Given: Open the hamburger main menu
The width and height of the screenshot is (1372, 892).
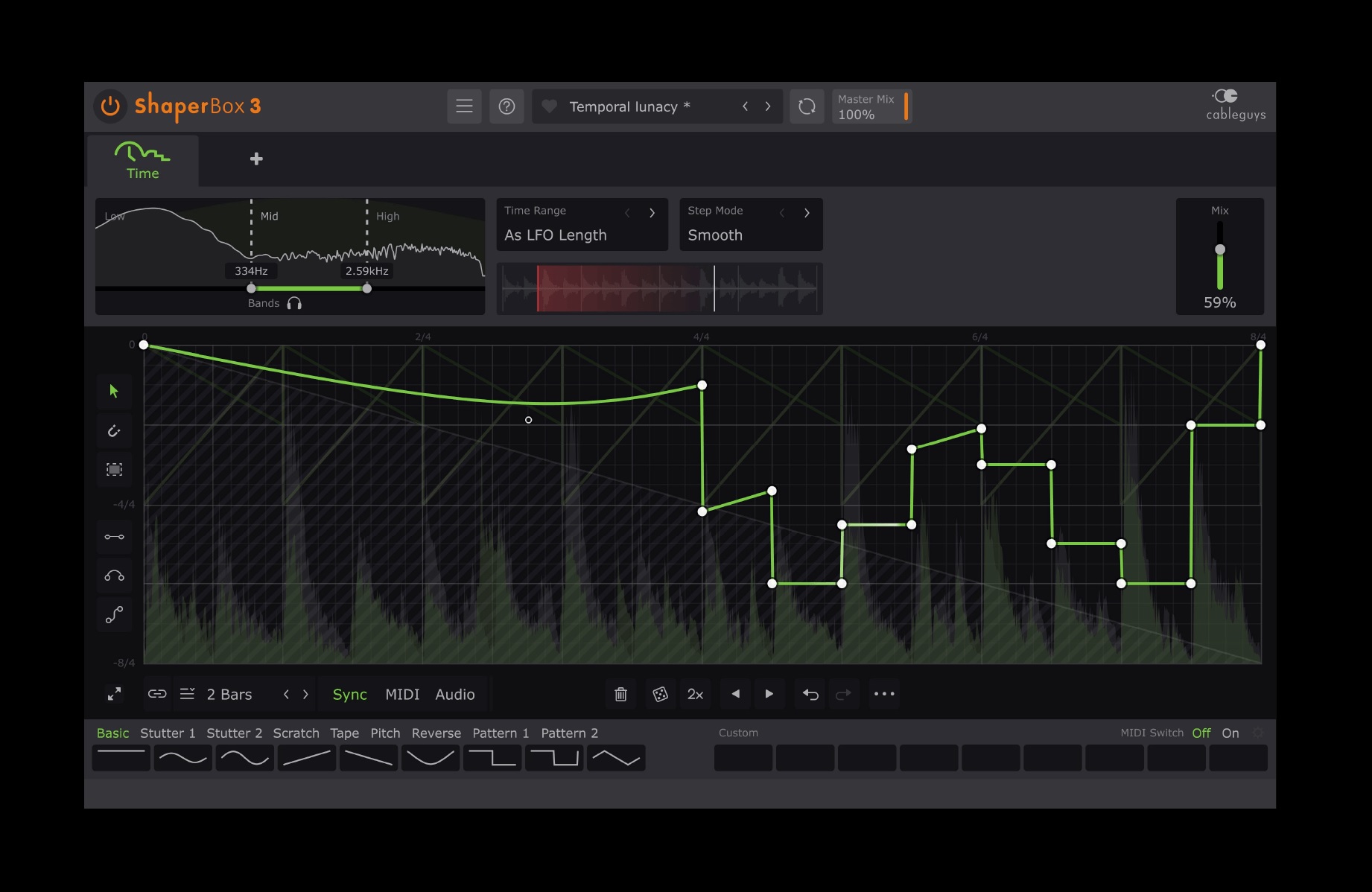Looking at the screenshot, I should coord(464,106).
